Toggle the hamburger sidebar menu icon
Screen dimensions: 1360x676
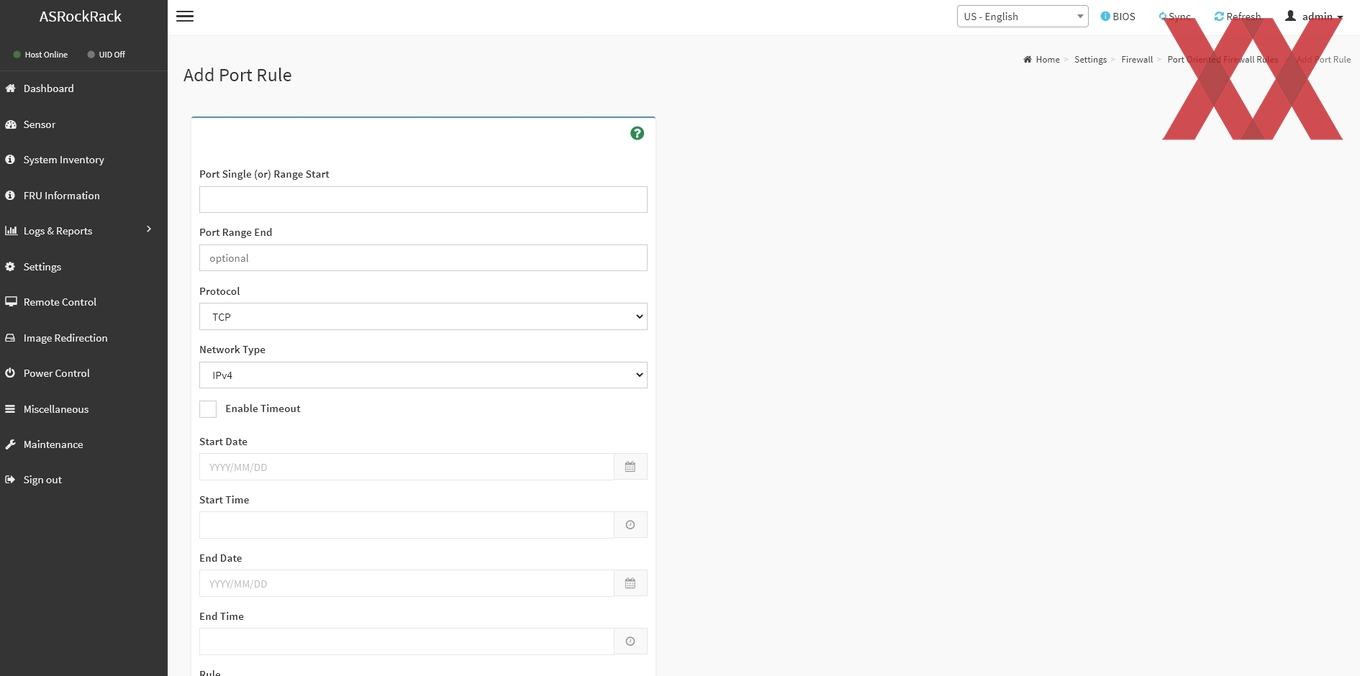(x=184, y=16)
